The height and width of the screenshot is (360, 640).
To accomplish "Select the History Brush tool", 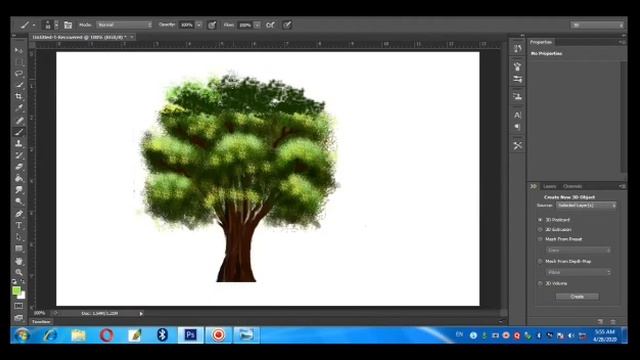I will [x=19, y=155].
